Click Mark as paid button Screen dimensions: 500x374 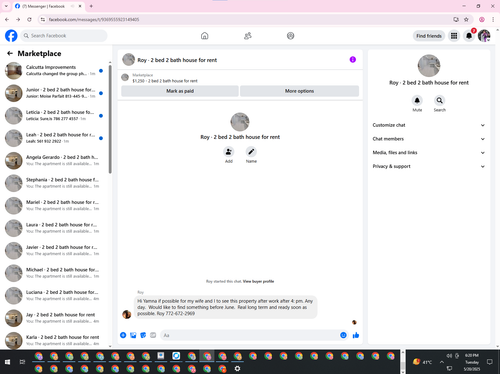pos(180,91)
